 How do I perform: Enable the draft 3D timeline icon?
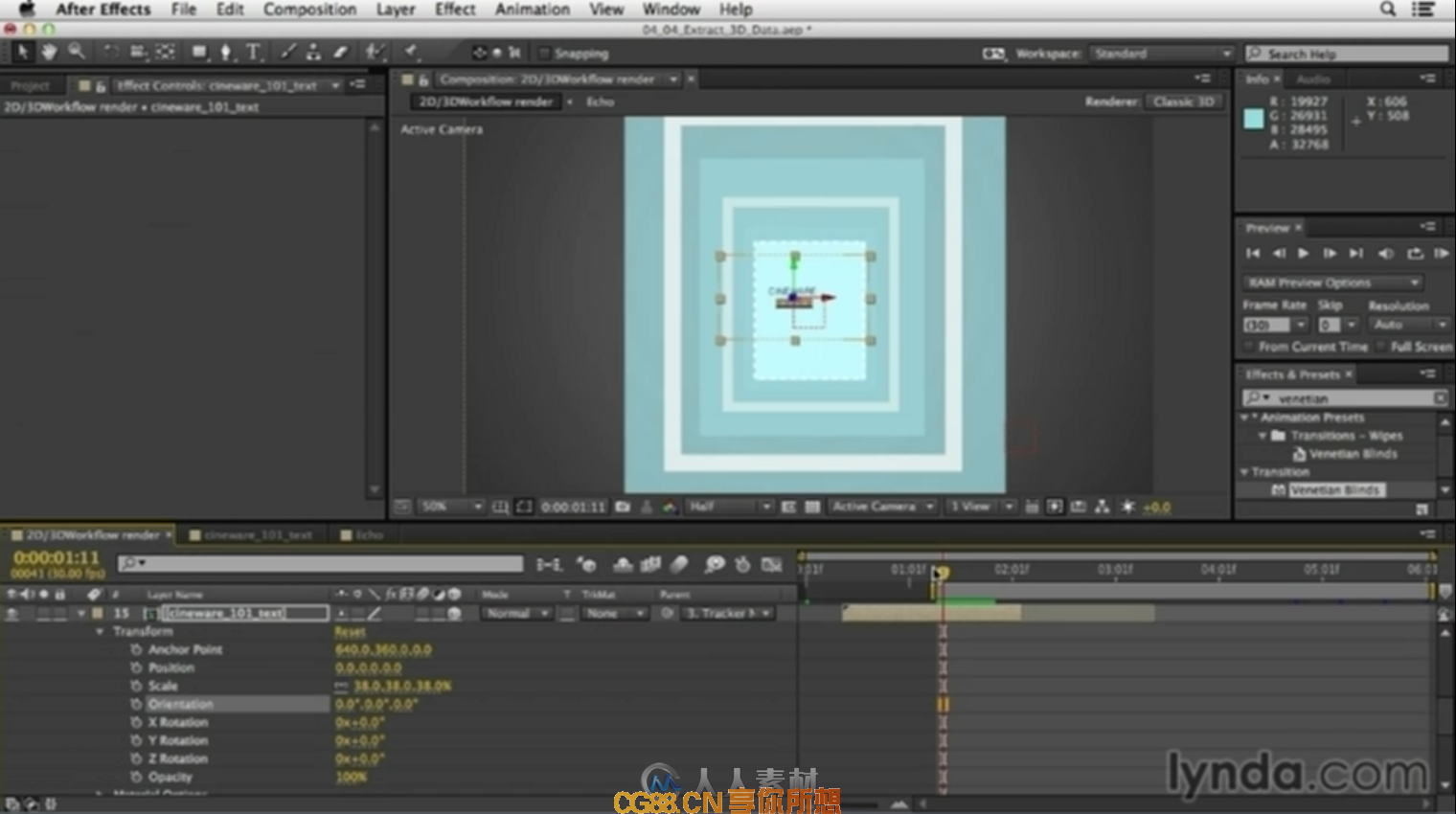tap(586, 565)
